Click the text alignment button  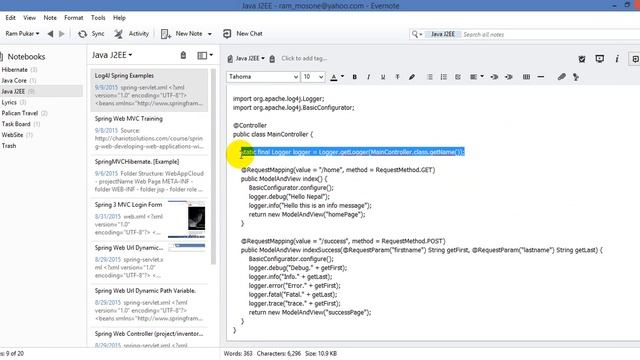click(x=473, y=77)
